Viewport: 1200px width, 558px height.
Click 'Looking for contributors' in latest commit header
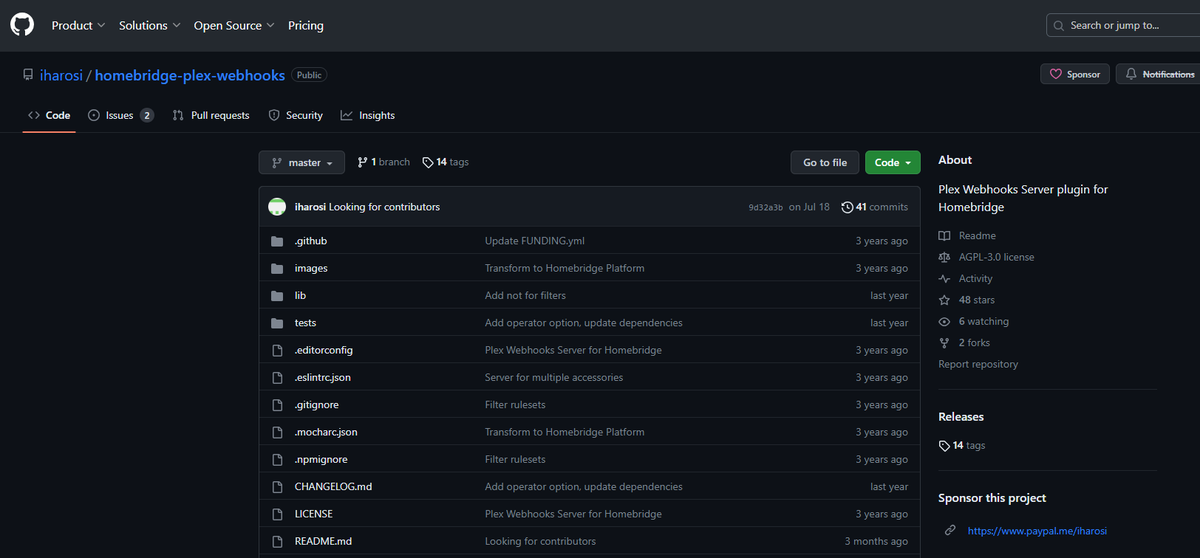point(384,207)
